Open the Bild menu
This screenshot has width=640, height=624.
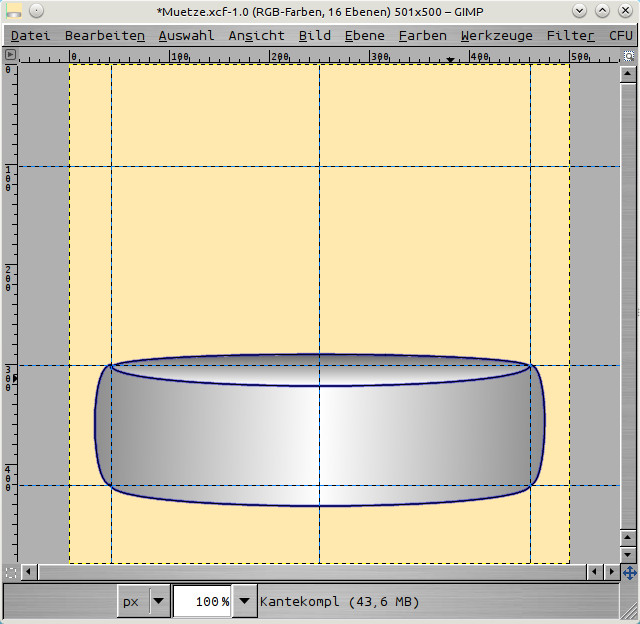[x=314, y=36]
